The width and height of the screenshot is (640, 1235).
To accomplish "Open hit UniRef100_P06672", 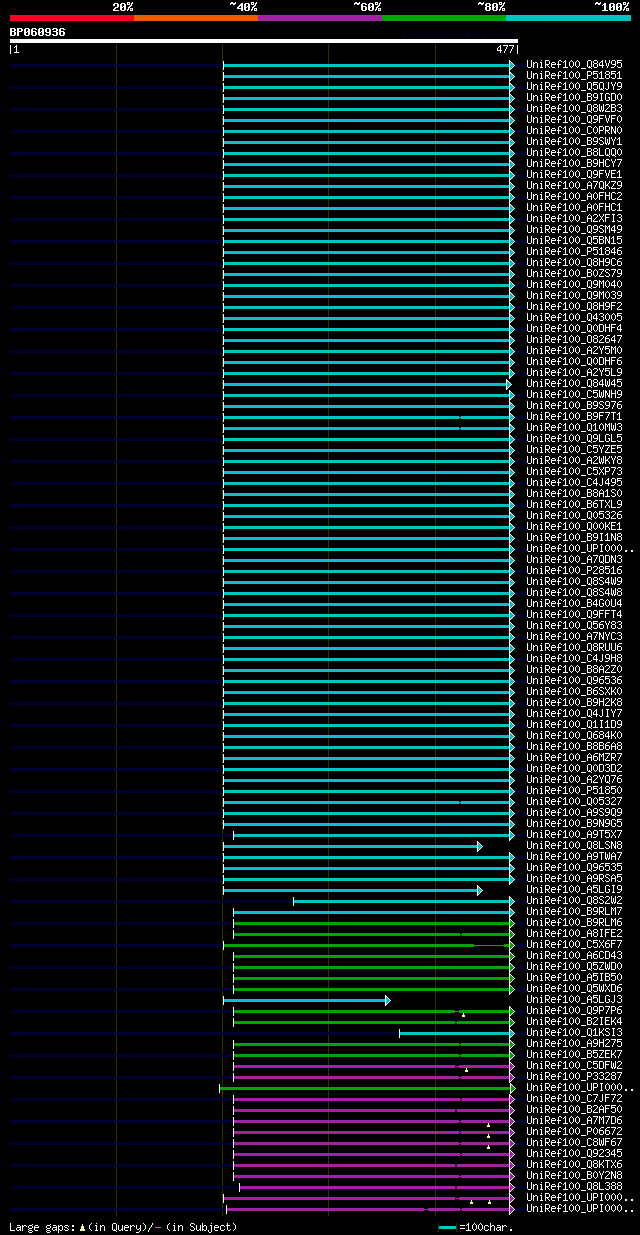I will pyautogui.click(x=574, y=1131).
